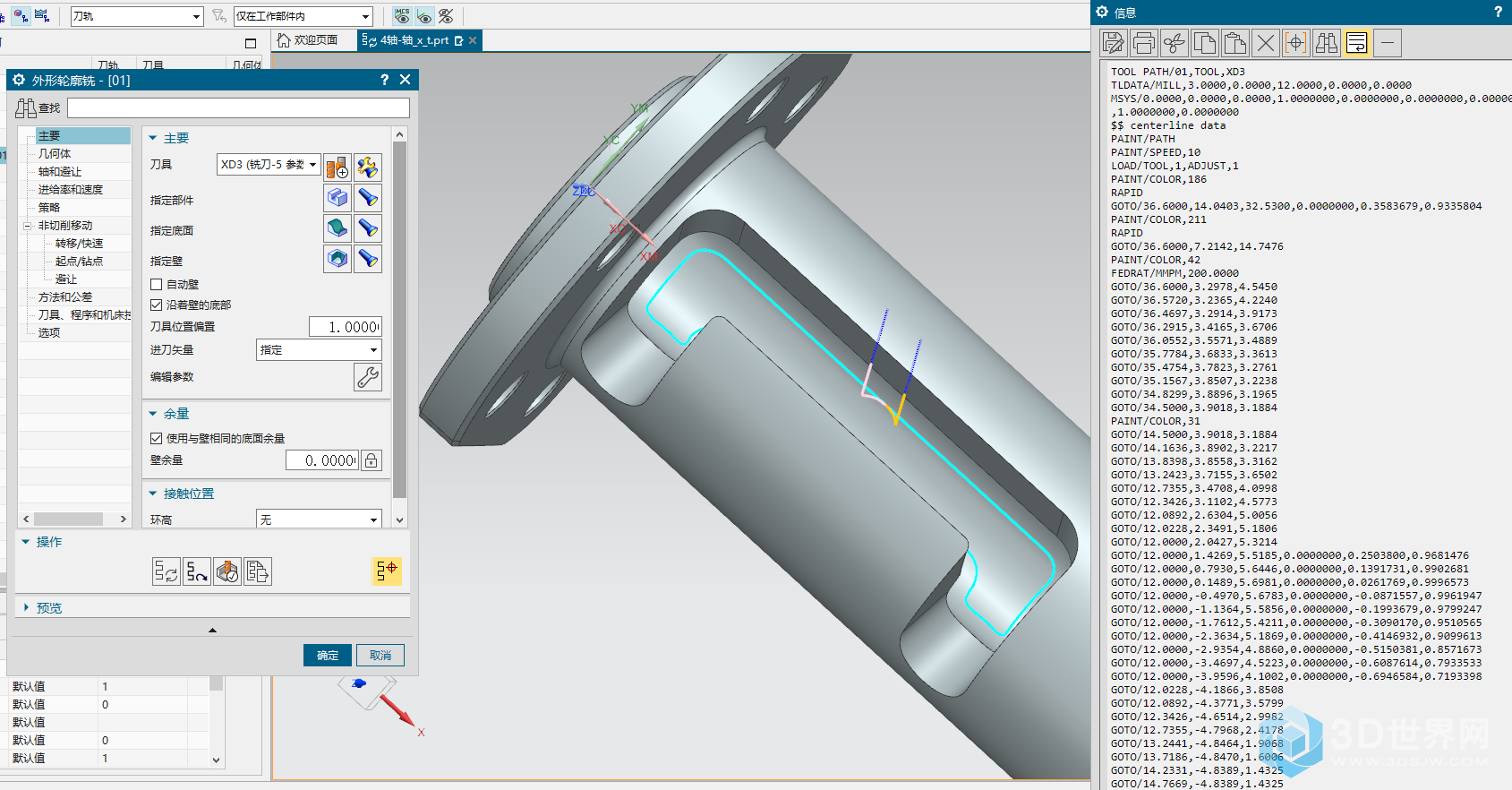Click the wrench icon for 编辑参数
This screenshot has height=790, width=1512.
[x=368, y=377]
